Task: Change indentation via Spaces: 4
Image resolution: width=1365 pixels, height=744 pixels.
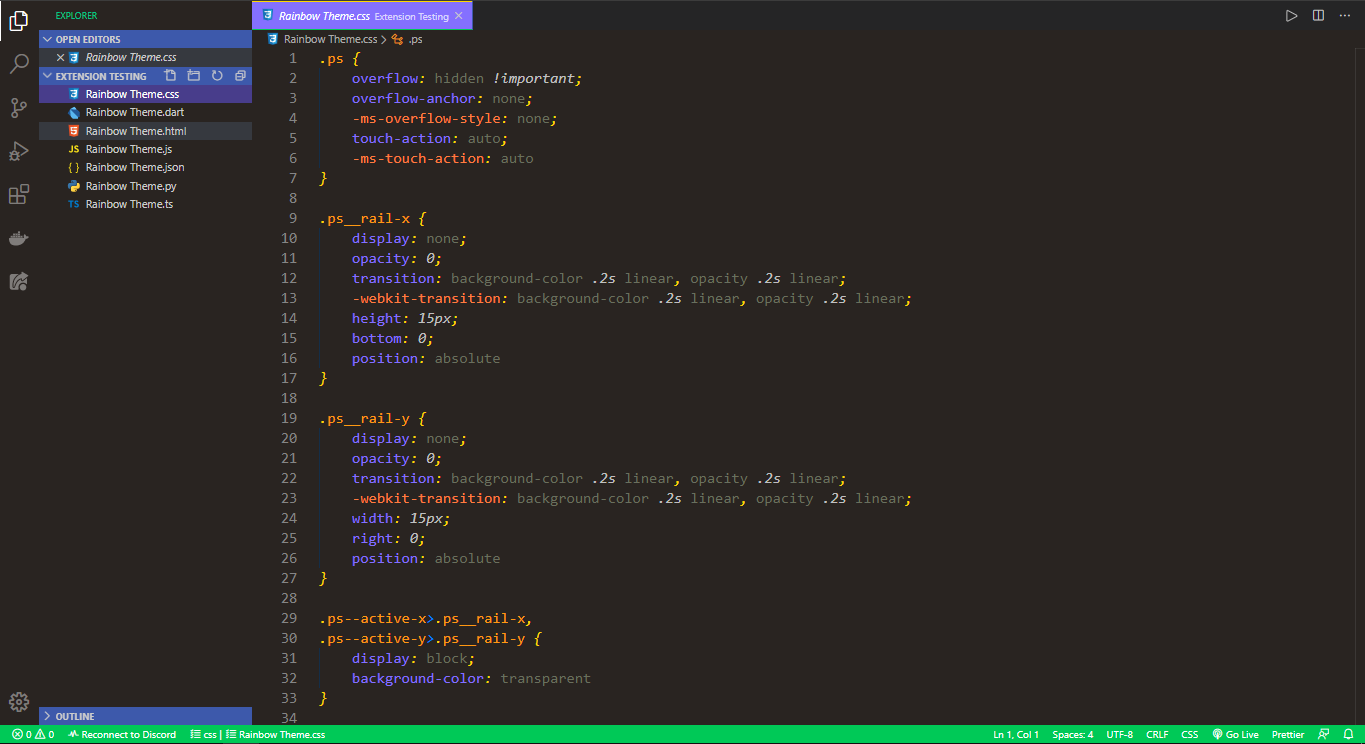Action: point(1072,735)
